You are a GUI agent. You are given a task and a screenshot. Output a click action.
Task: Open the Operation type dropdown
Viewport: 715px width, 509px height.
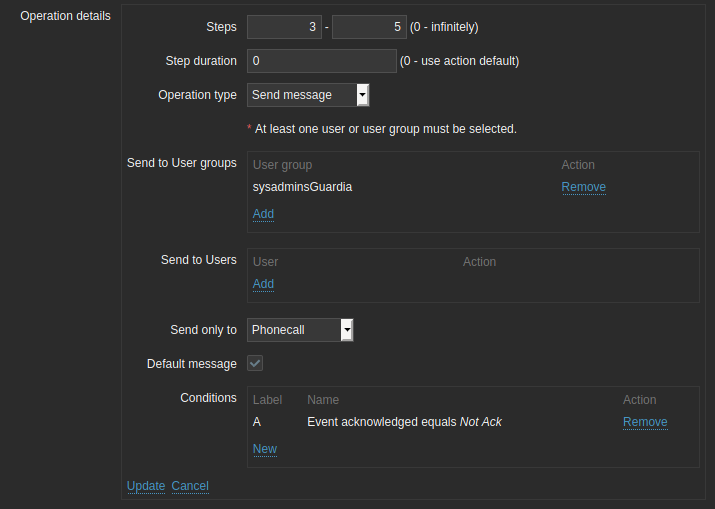308,95
